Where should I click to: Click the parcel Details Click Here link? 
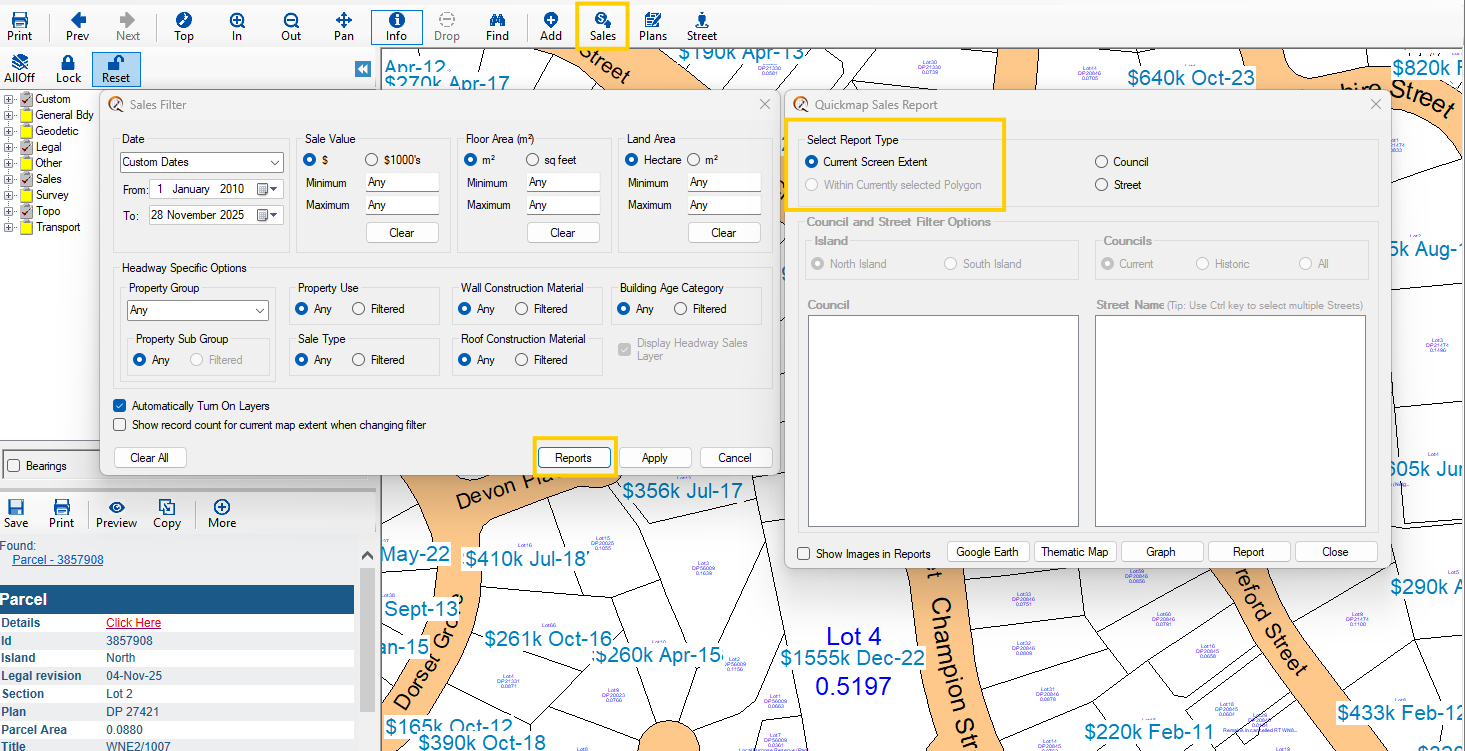pos(133,622)
